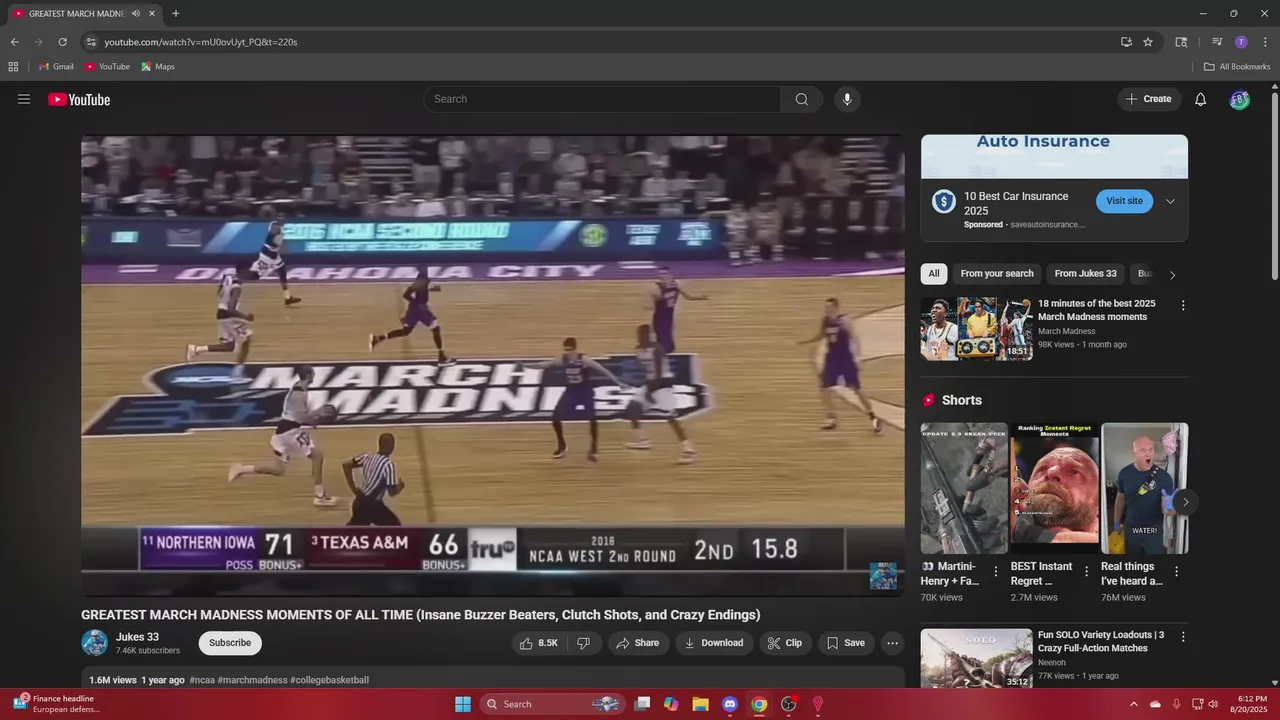Select From your search chip
The height and width of the screenshot is (720, 1280).
click(x=997, y=274)
